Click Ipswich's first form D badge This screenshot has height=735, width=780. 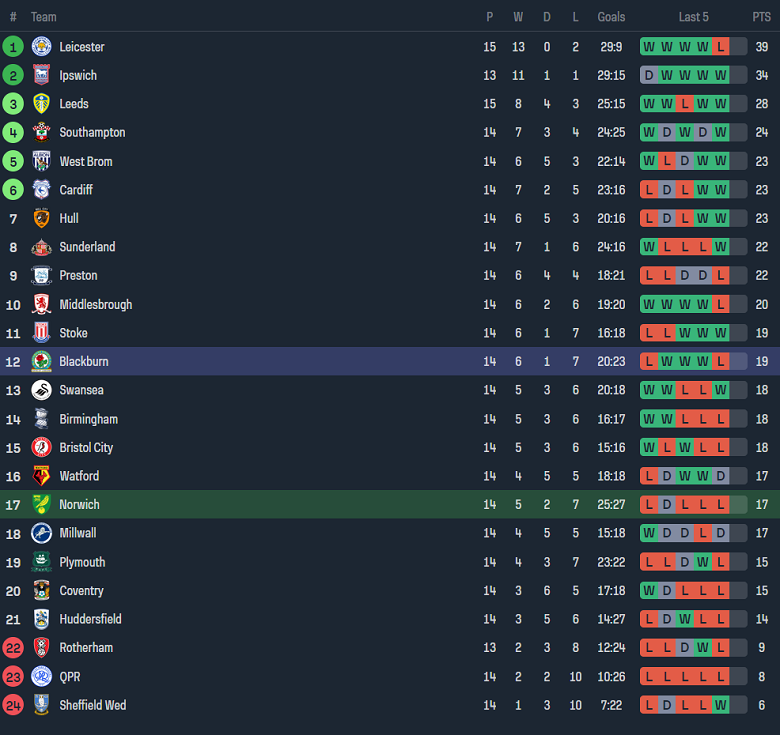pos(649,75)
